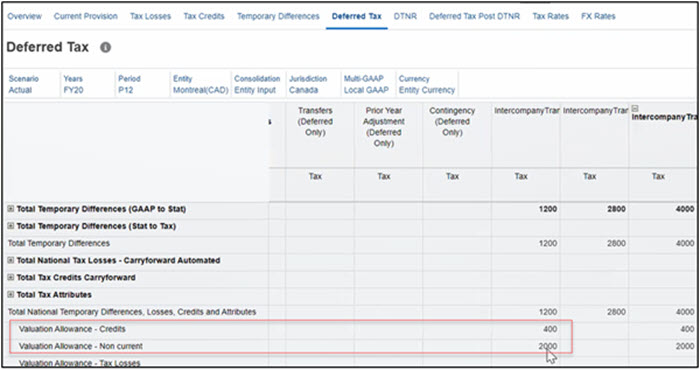Open the DTNR tab
This screenshot has width=700, height=370.
point(405,17)
